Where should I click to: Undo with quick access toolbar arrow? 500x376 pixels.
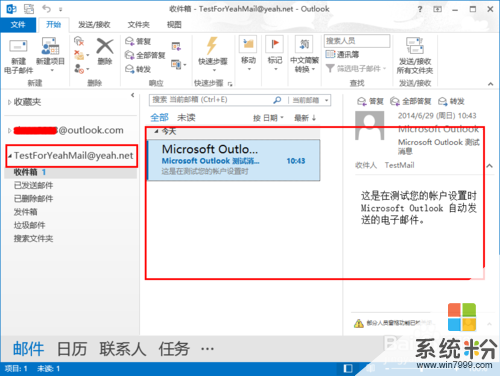[46, 9]
